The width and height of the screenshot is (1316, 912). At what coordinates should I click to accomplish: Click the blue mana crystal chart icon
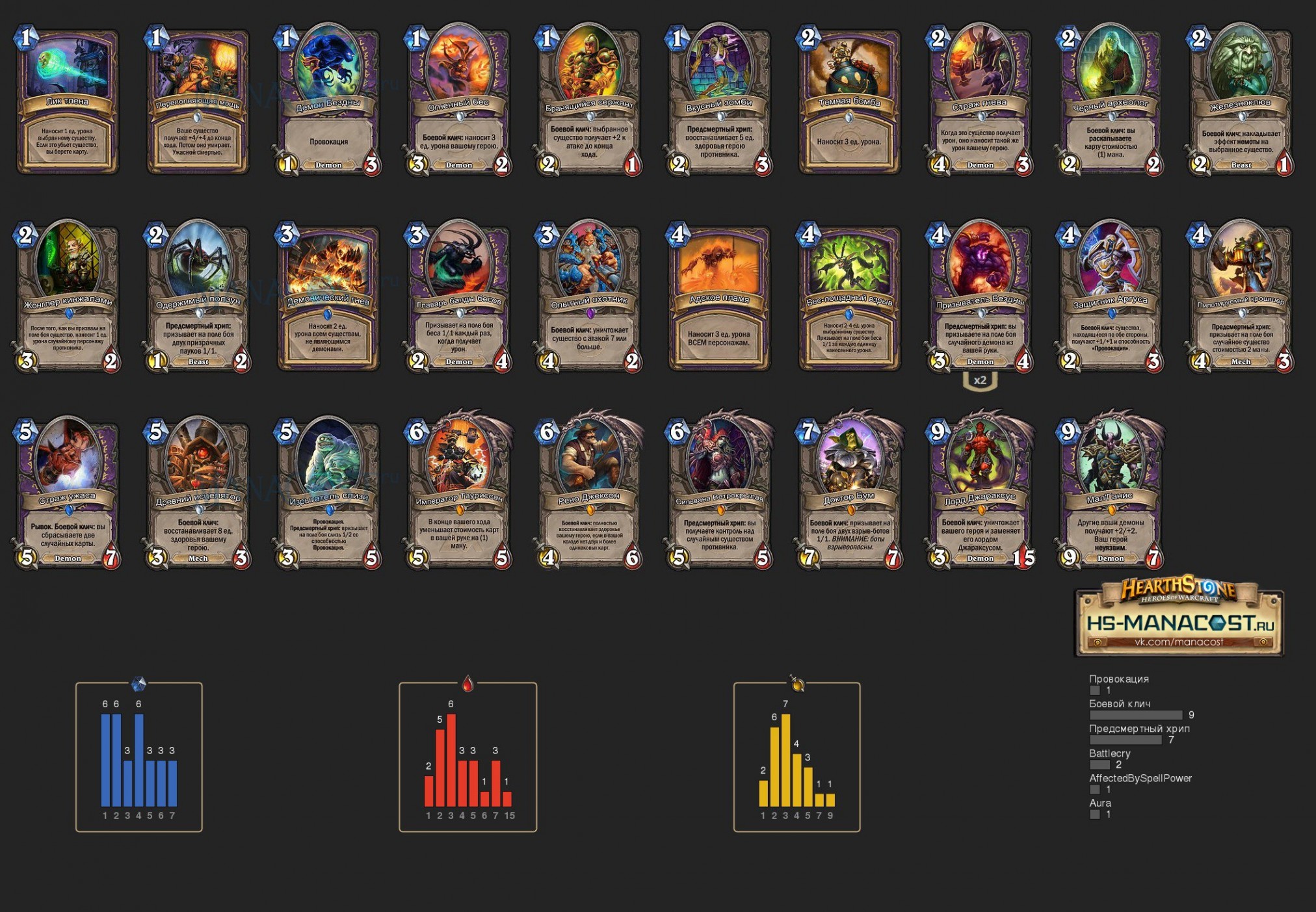(138, 683)
